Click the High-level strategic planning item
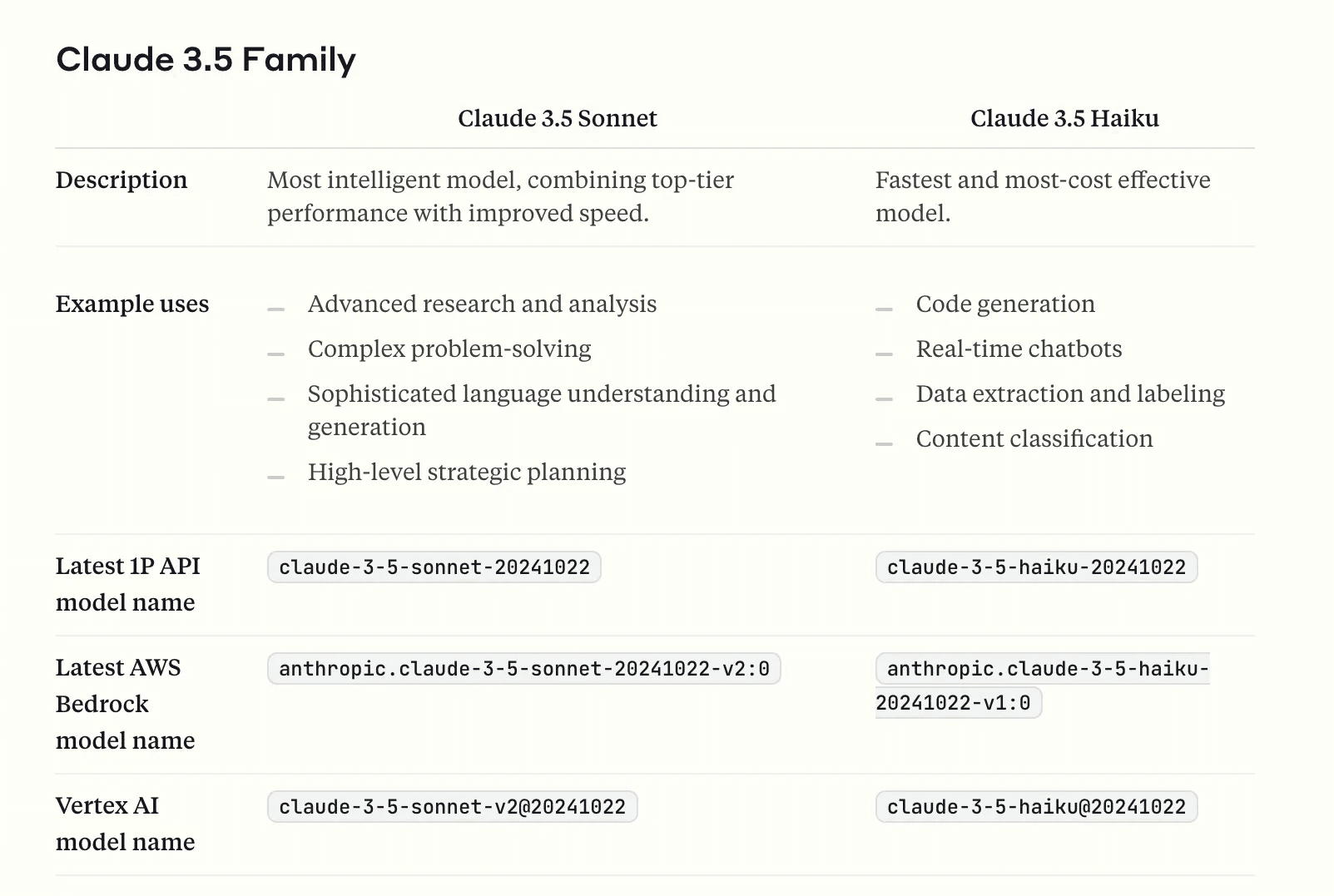 point(467,472)
